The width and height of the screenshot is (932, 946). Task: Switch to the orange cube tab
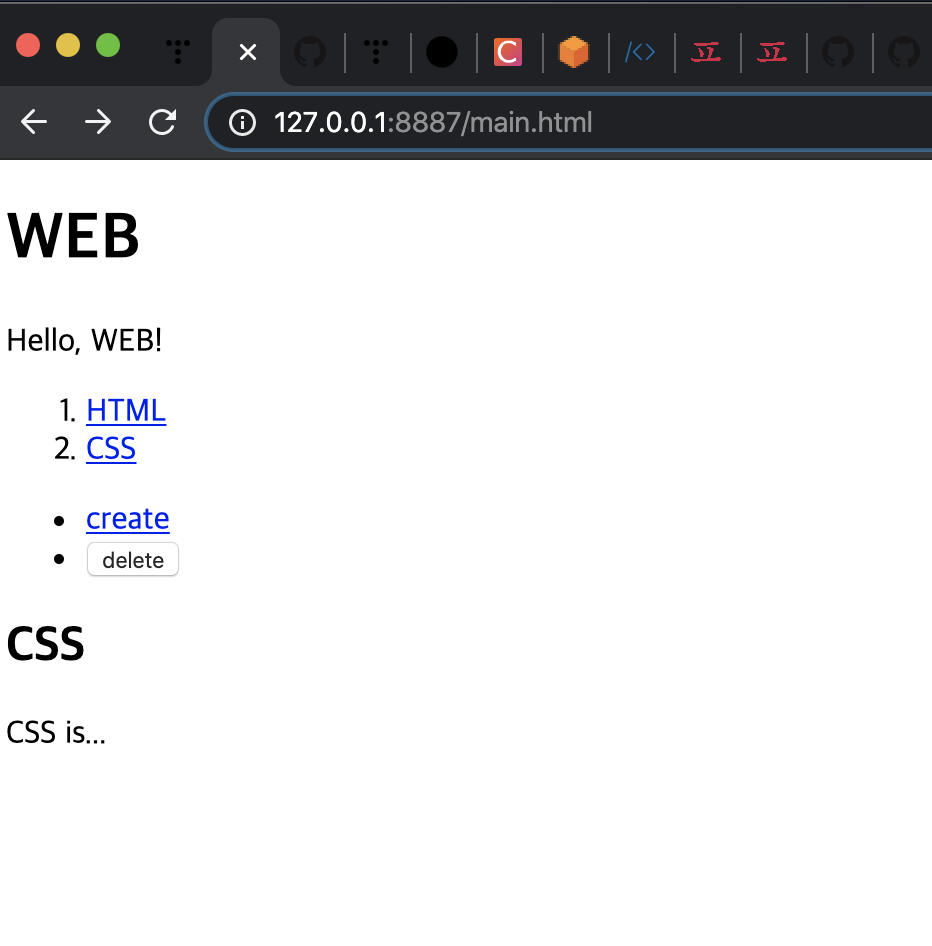coord(573,52)
